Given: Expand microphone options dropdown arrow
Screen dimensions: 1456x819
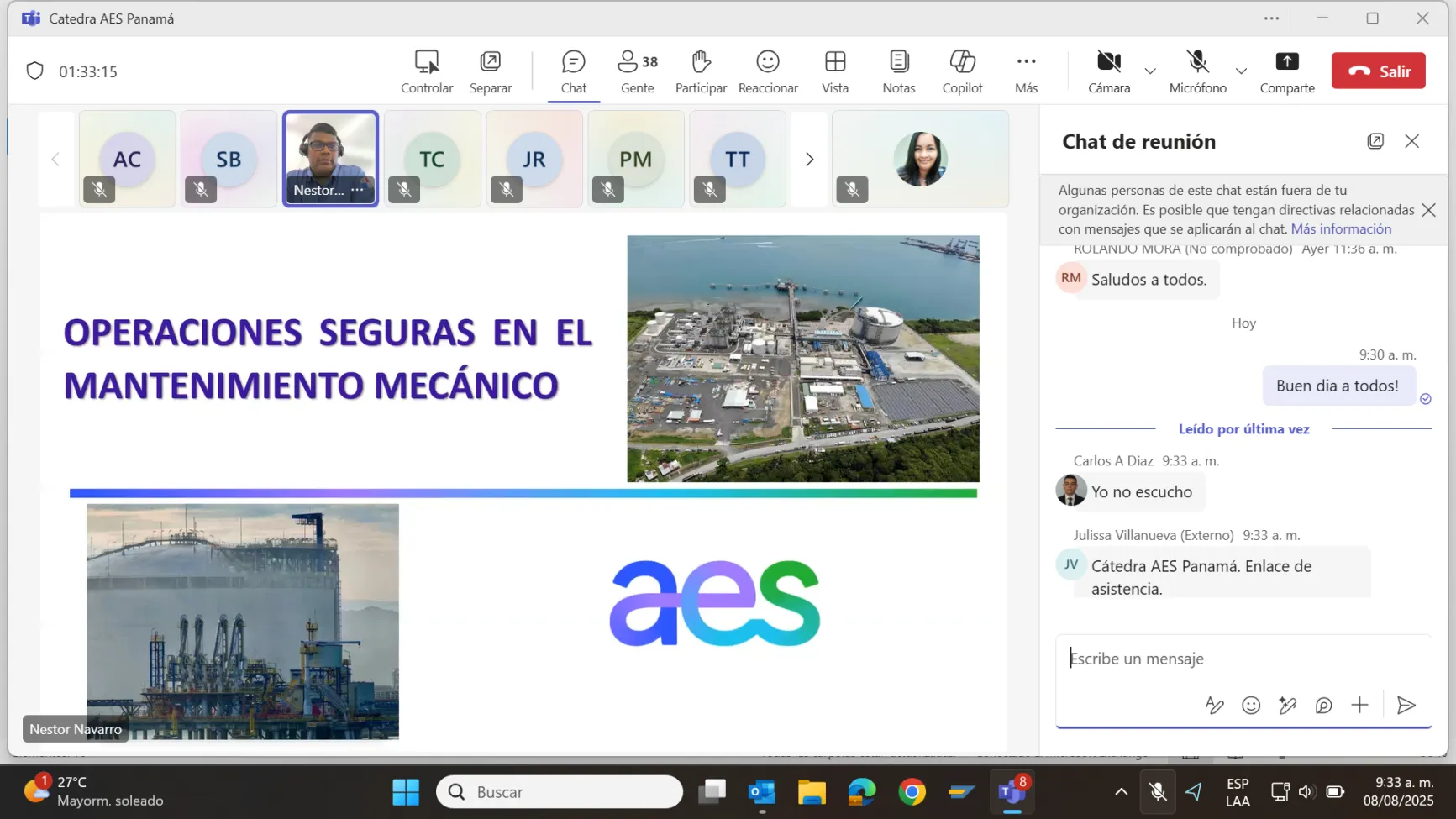Looking at the screenshot, I should [x=1241, y=71].
